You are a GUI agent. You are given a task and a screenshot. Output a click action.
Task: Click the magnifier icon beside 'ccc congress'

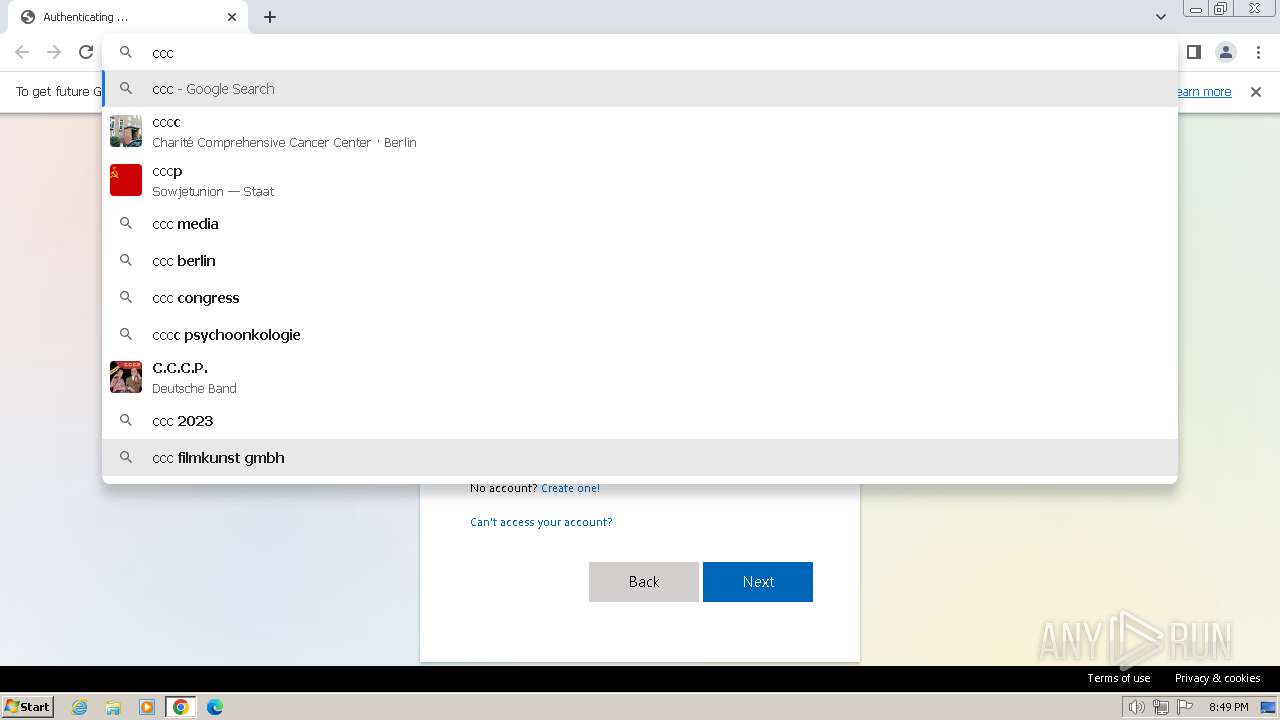click(126, 297)
